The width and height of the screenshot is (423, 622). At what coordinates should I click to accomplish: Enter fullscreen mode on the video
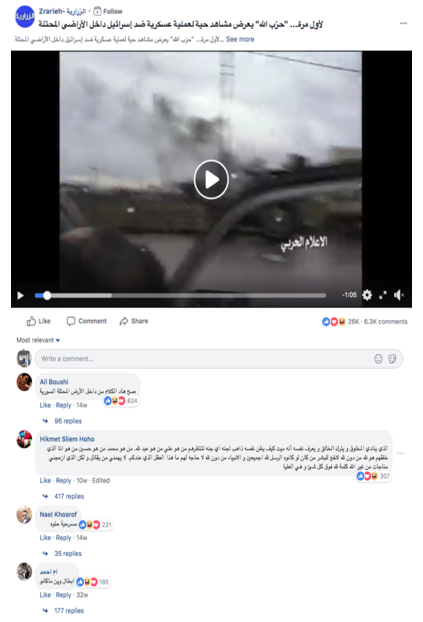[x=383, y=295]
